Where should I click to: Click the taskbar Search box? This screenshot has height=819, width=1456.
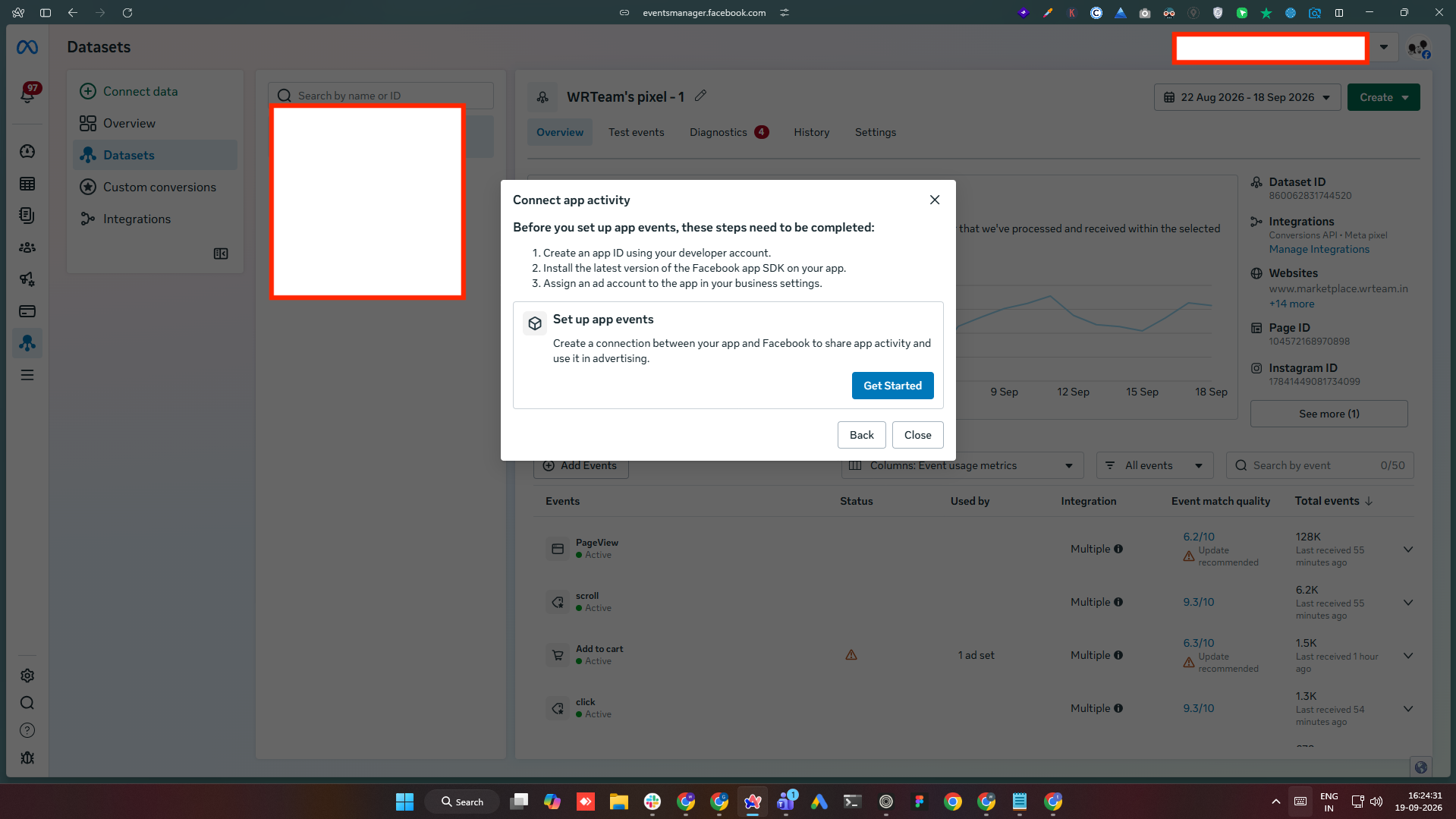(x=463, y=802)
